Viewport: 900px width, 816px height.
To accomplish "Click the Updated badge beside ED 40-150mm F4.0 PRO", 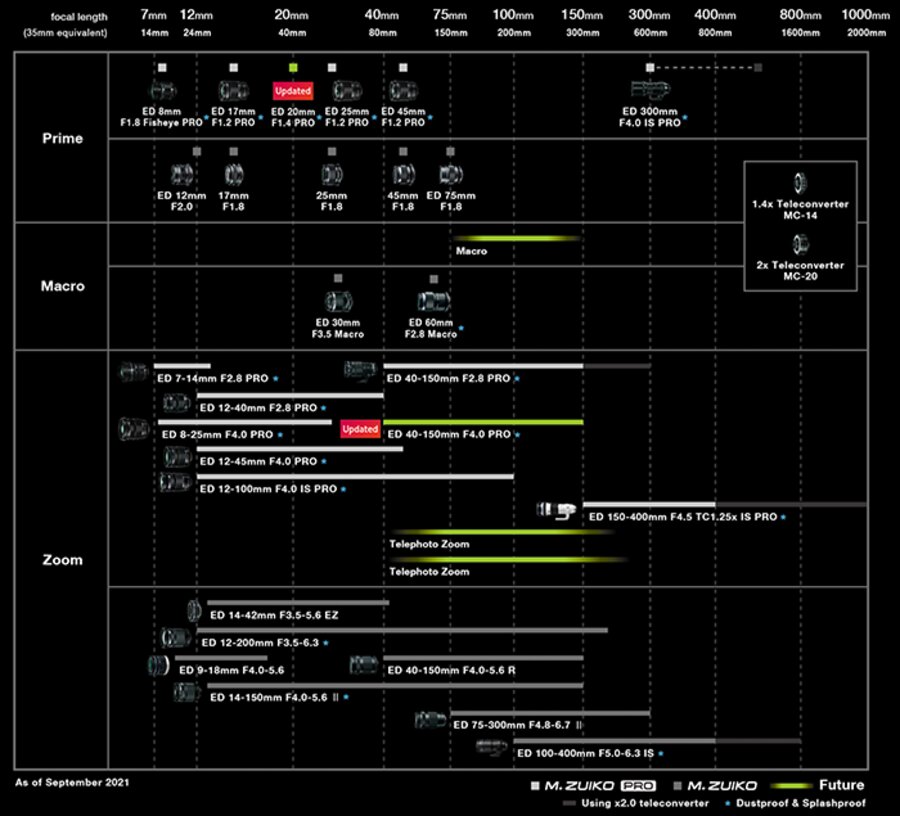I will pos(360,429).
